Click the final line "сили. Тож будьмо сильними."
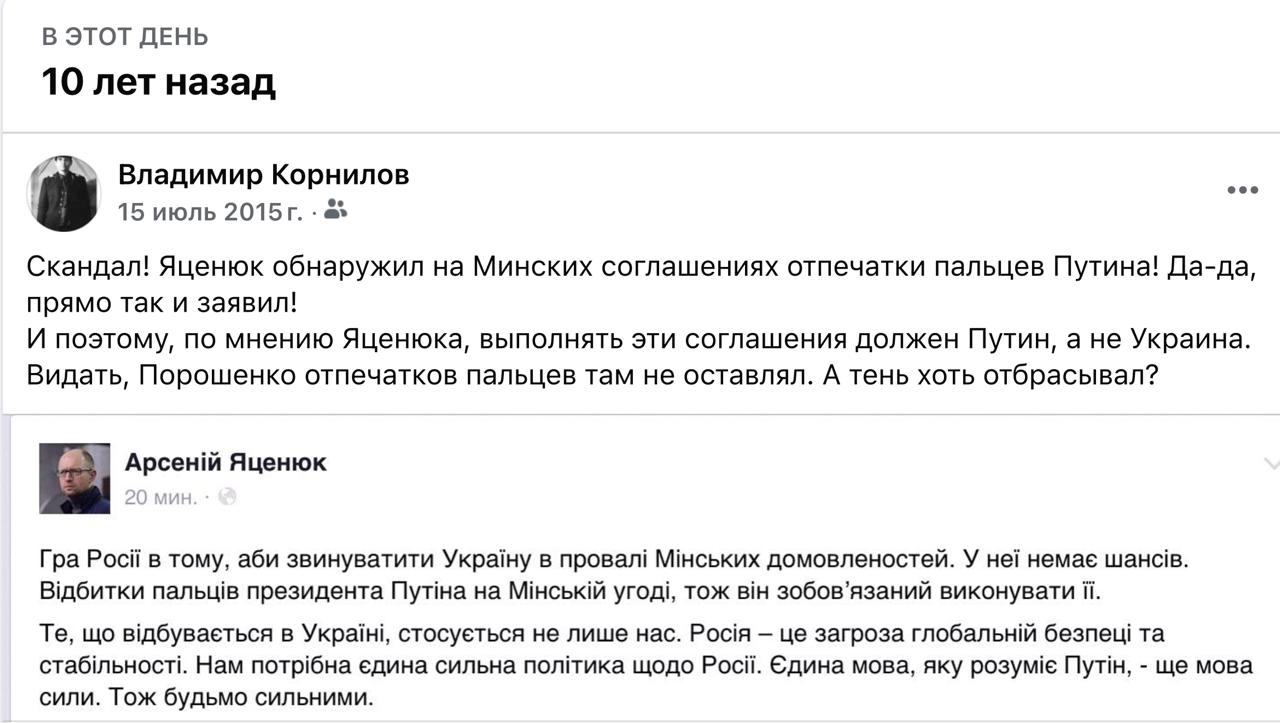The image size is (1280, 723). pos(207,696)
